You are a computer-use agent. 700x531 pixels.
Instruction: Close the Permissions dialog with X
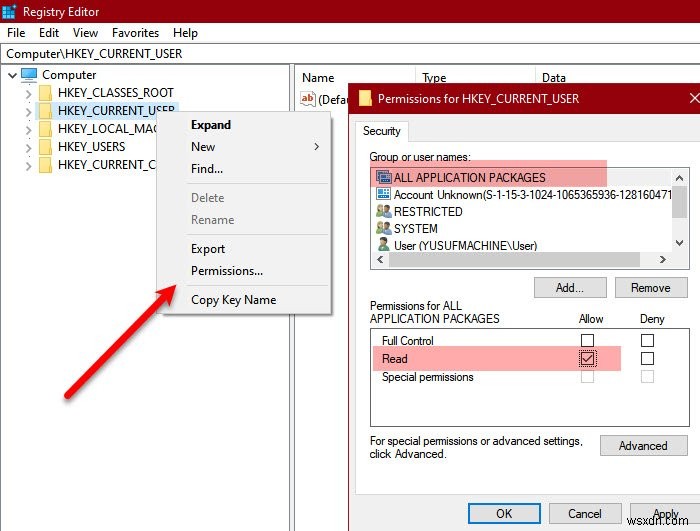pos(694,98)
